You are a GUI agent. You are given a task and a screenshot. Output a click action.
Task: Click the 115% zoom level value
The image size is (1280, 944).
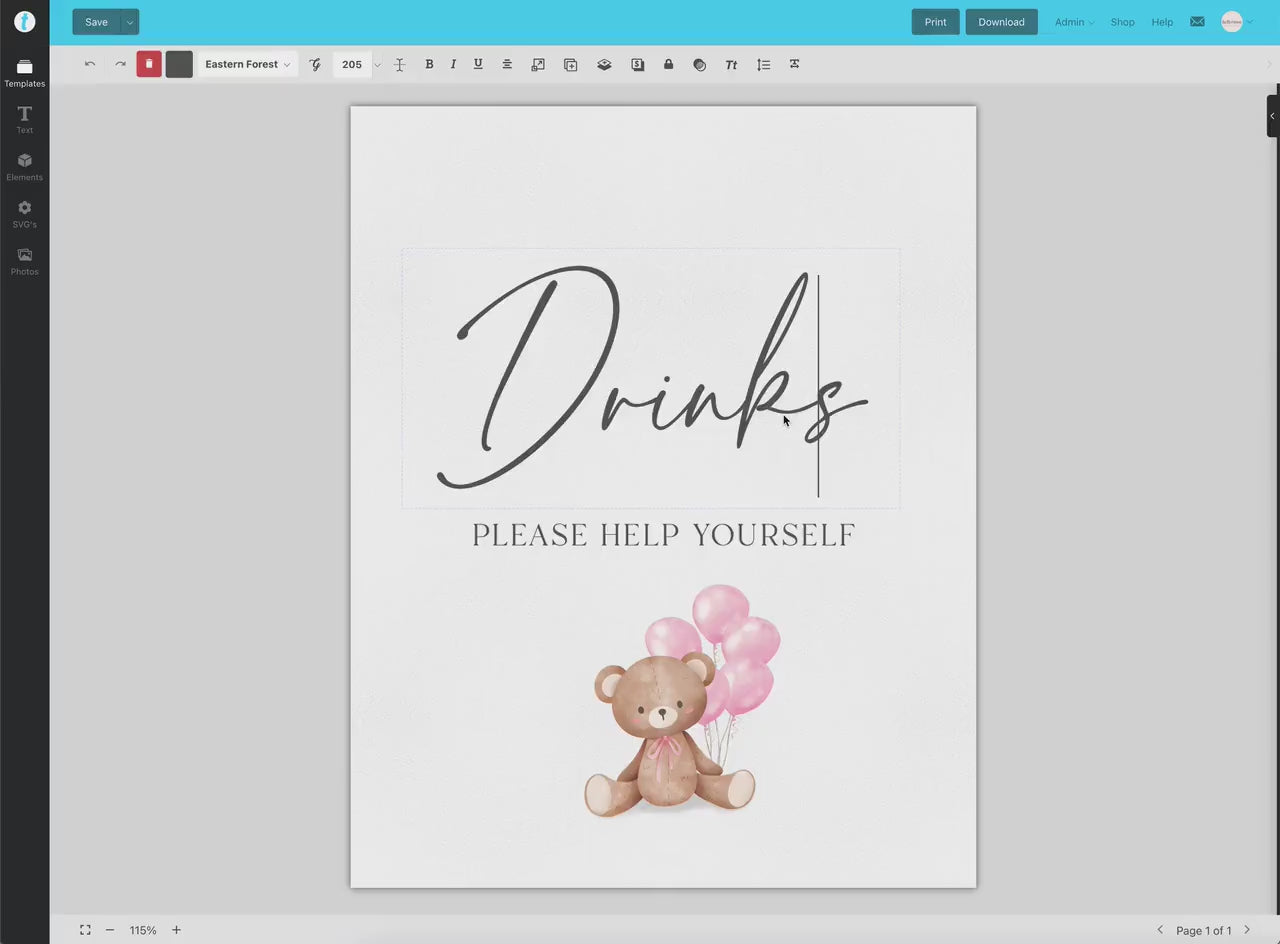[x=143, y=930]
